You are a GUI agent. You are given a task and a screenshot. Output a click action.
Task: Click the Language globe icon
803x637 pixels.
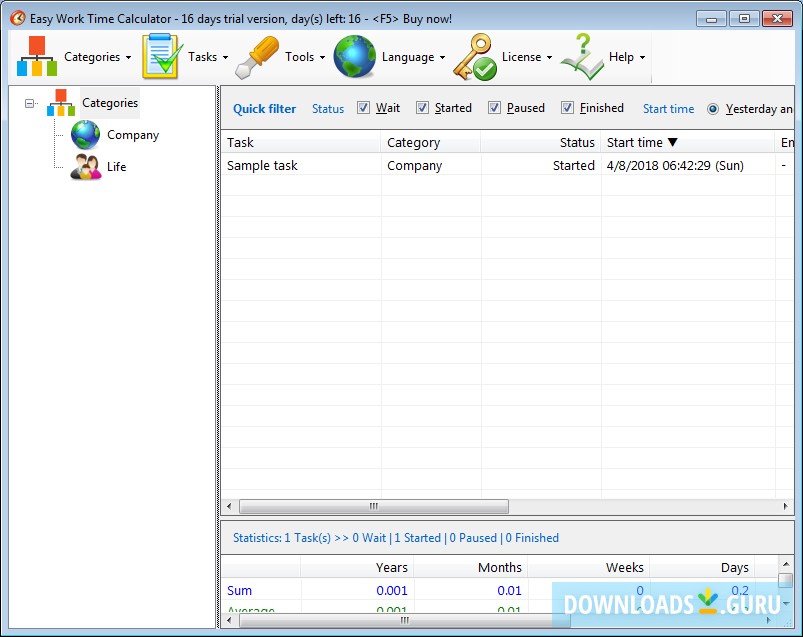pos(354,56)
